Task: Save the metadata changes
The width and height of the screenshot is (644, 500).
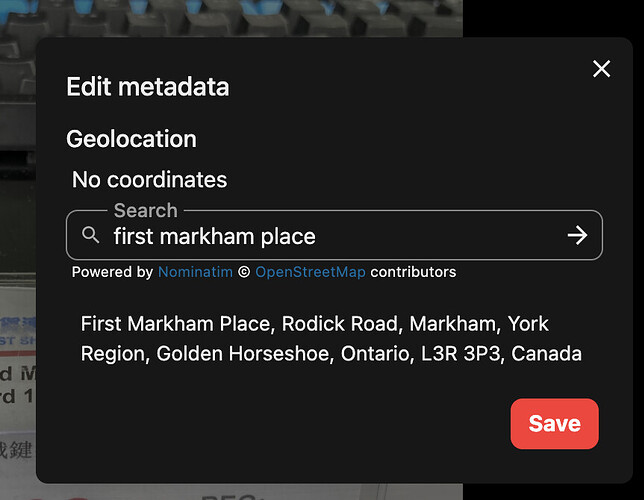Action: pos(554,424)
